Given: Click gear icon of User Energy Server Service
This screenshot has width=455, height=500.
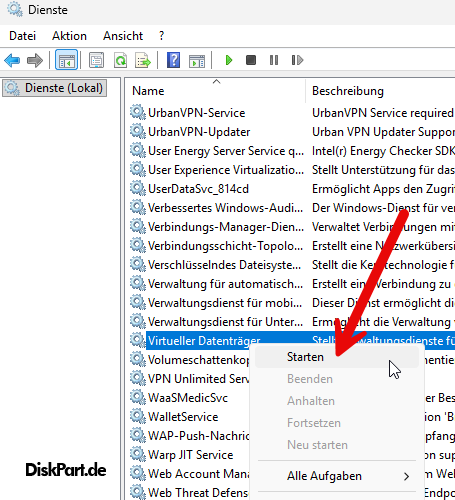Looking at the screenshot, I should (138, 150).
